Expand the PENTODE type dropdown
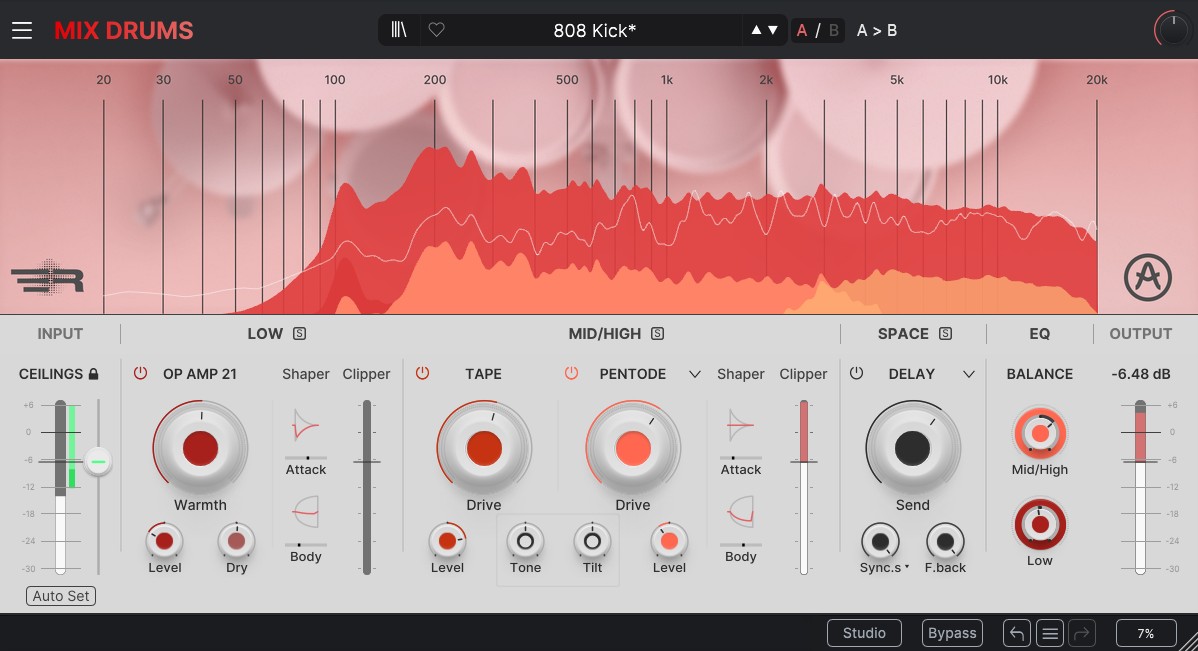This screenshot has width=1198, height=651. pyautogui.click(x=695, y=374)
